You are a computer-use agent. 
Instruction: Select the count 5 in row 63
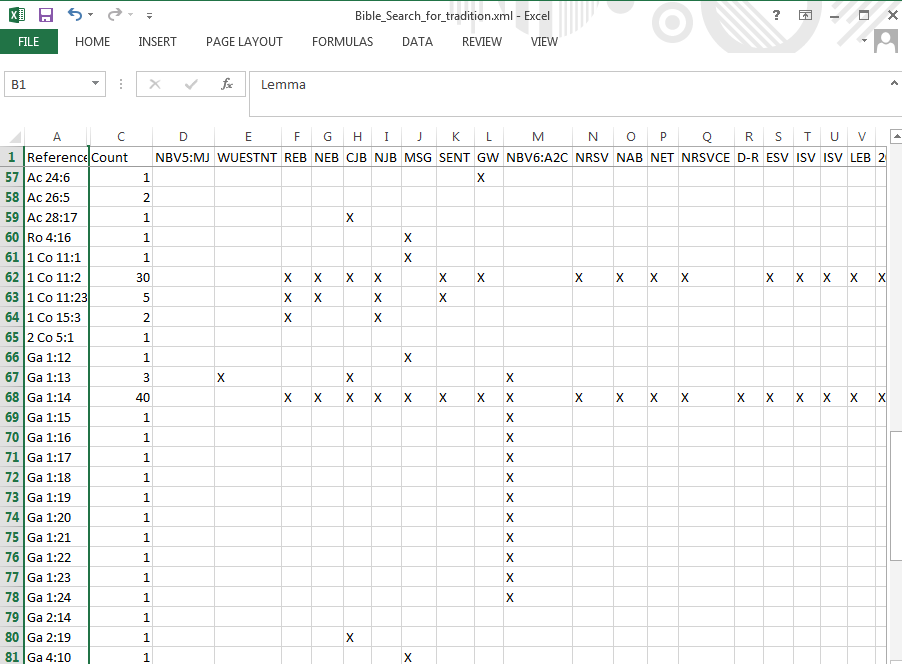(121, 297)
